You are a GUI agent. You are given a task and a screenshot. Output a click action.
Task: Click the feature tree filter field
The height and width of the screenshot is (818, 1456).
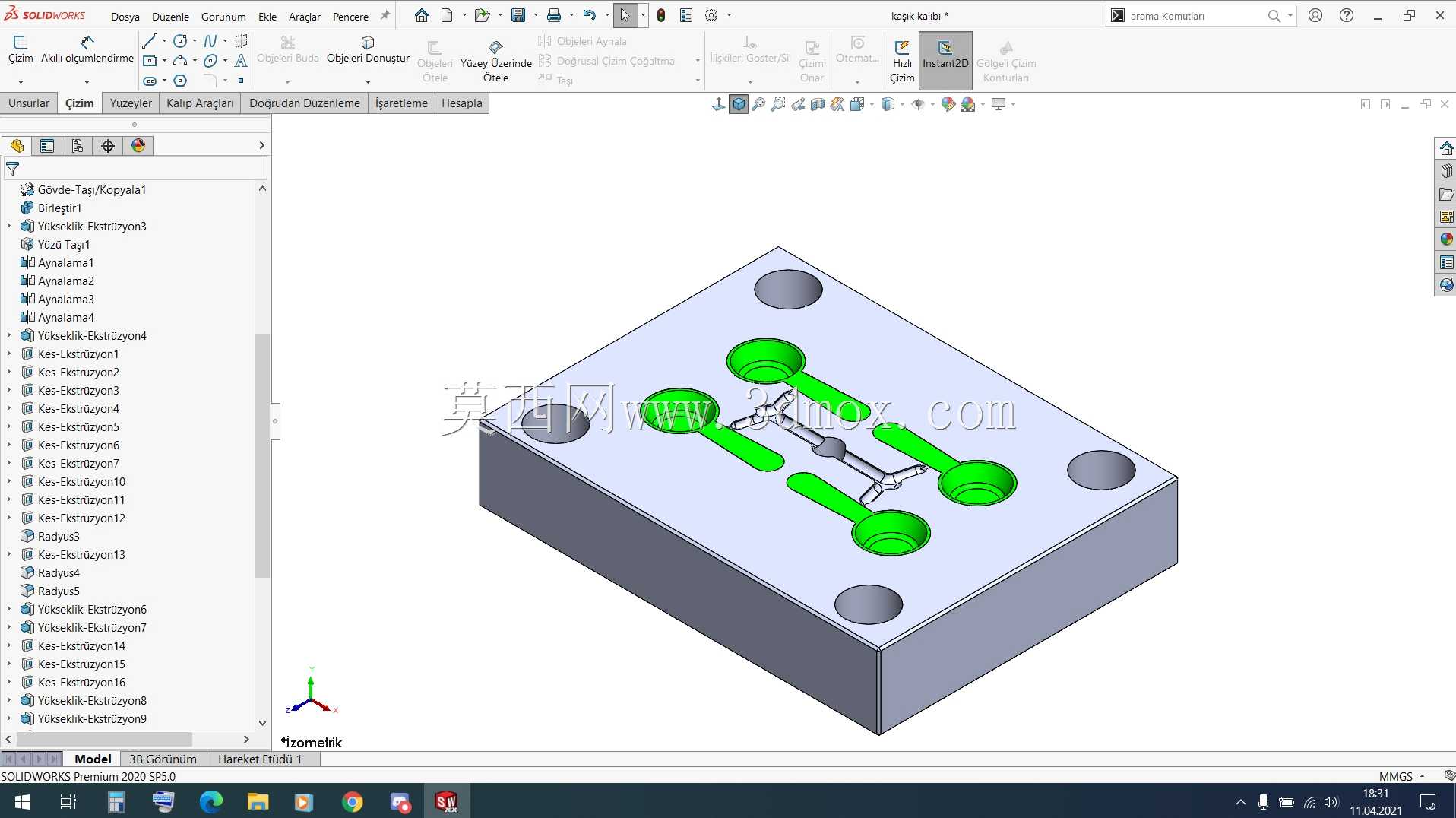click(x=135, y=169)
